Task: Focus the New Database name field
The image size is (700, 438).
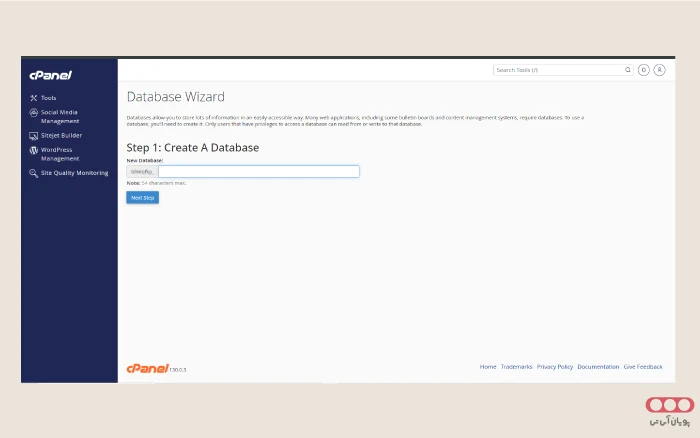Action: (x=259, y=171)
